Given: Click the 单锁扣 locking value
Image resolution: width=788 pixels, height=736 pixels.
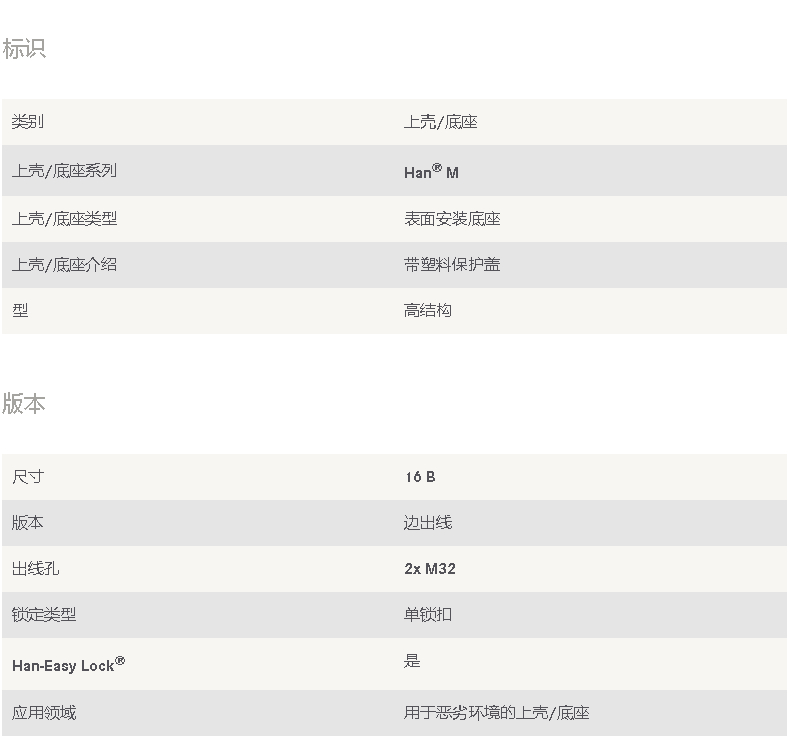Looking at the screenshot, I should point(428,614).
